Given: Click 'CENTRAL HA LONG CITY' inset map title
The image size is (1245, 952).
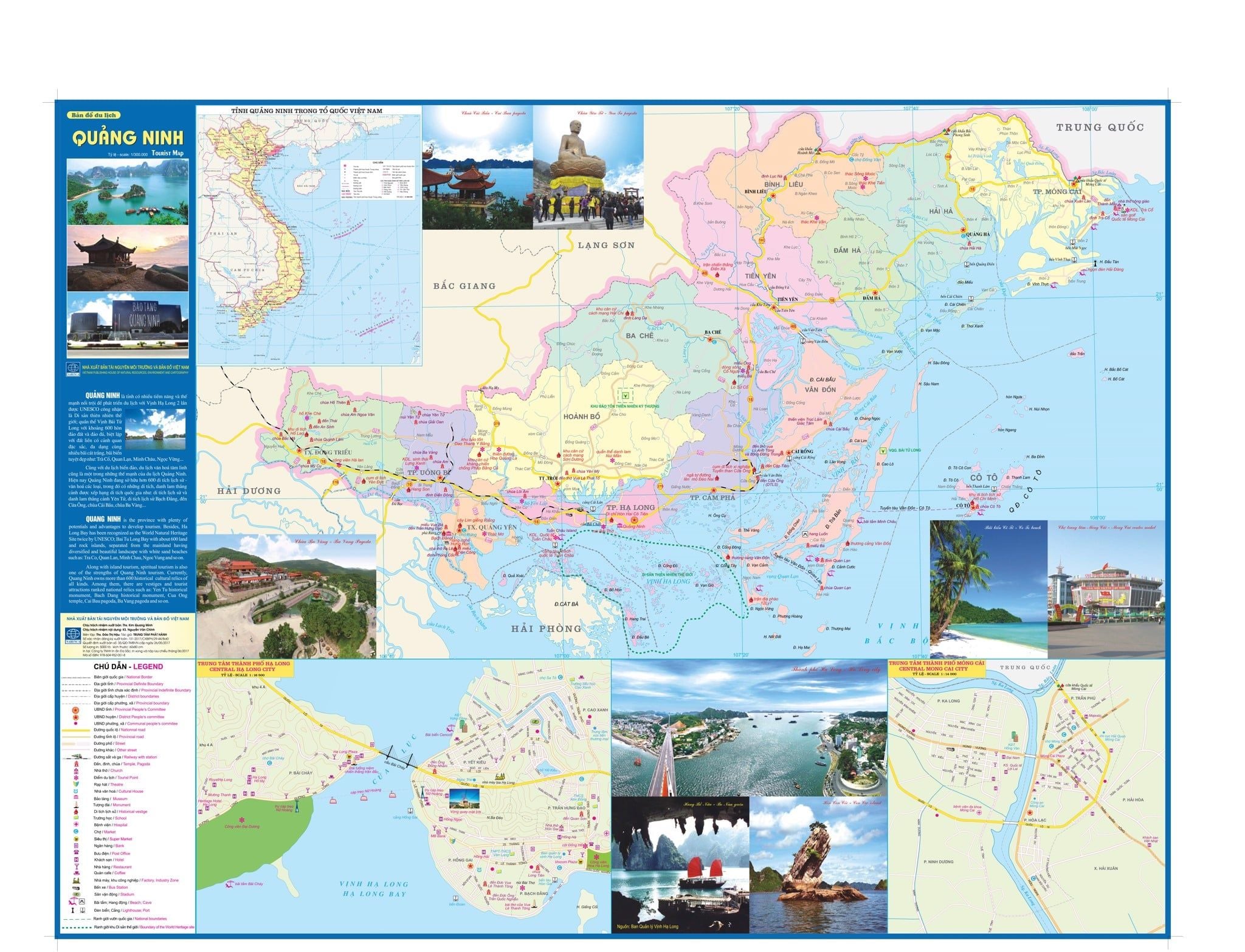Looking at the screenshot, I should [x=243, y=669].
